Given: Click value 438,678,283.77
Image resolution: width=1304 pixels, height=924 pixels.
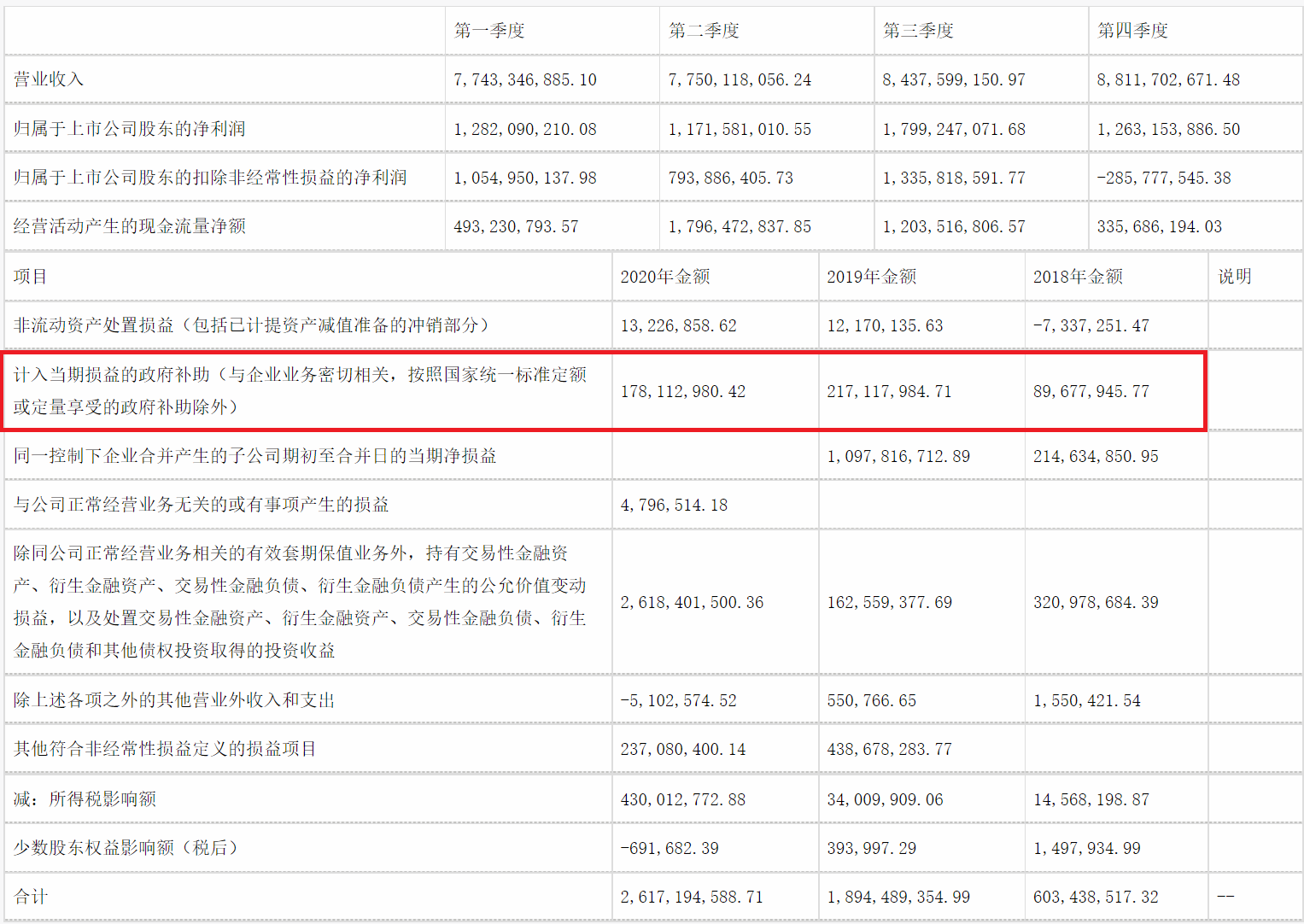Looking at the screenshot, I should [x=890, y=749].
